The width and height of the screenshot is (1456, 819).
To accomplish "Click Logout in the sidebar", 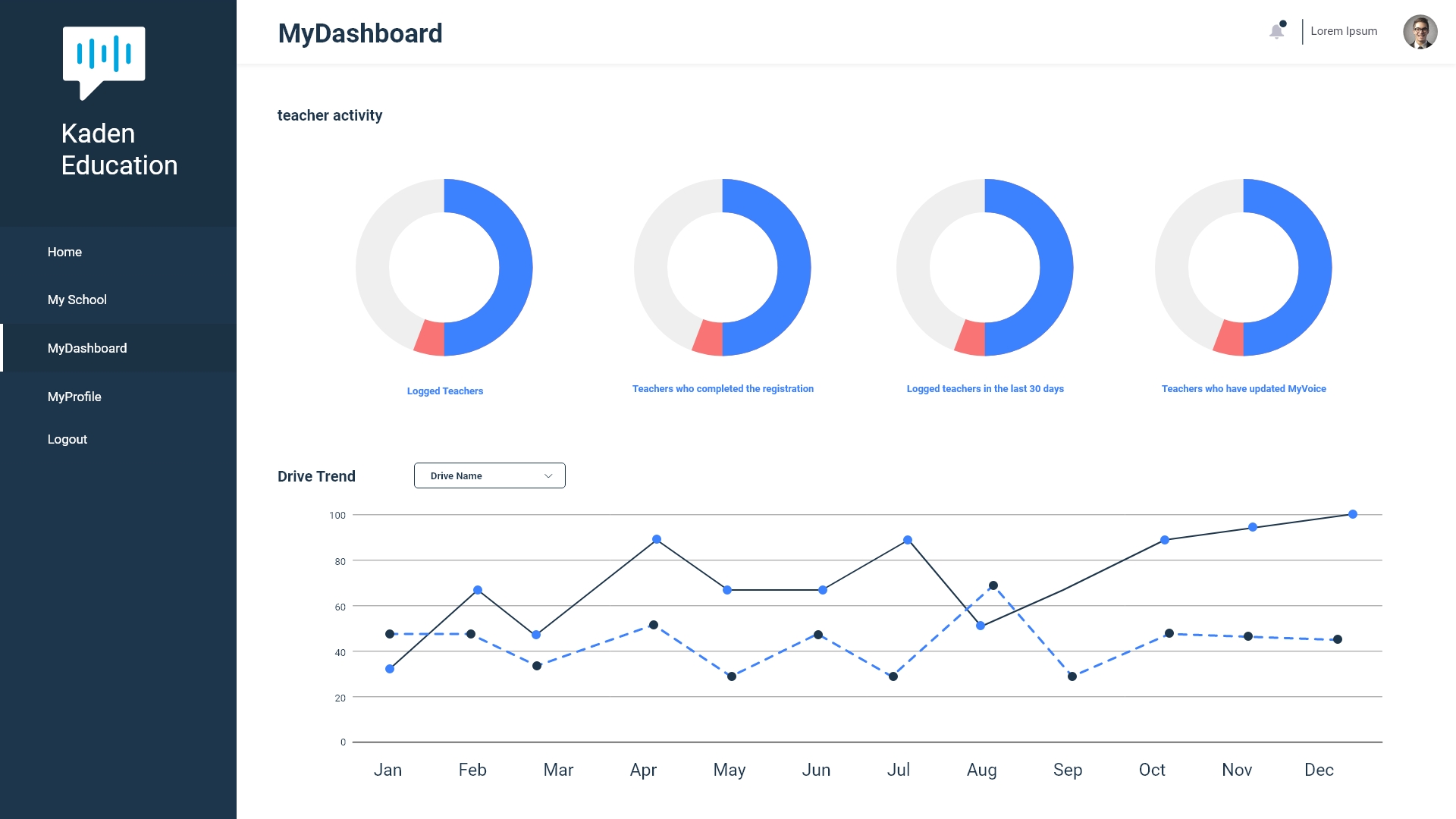I will (x=67, y=439).
